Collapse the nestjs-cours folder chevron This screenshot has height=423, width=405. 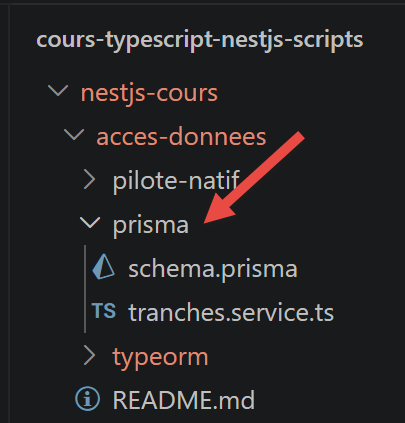coord(58,91)
